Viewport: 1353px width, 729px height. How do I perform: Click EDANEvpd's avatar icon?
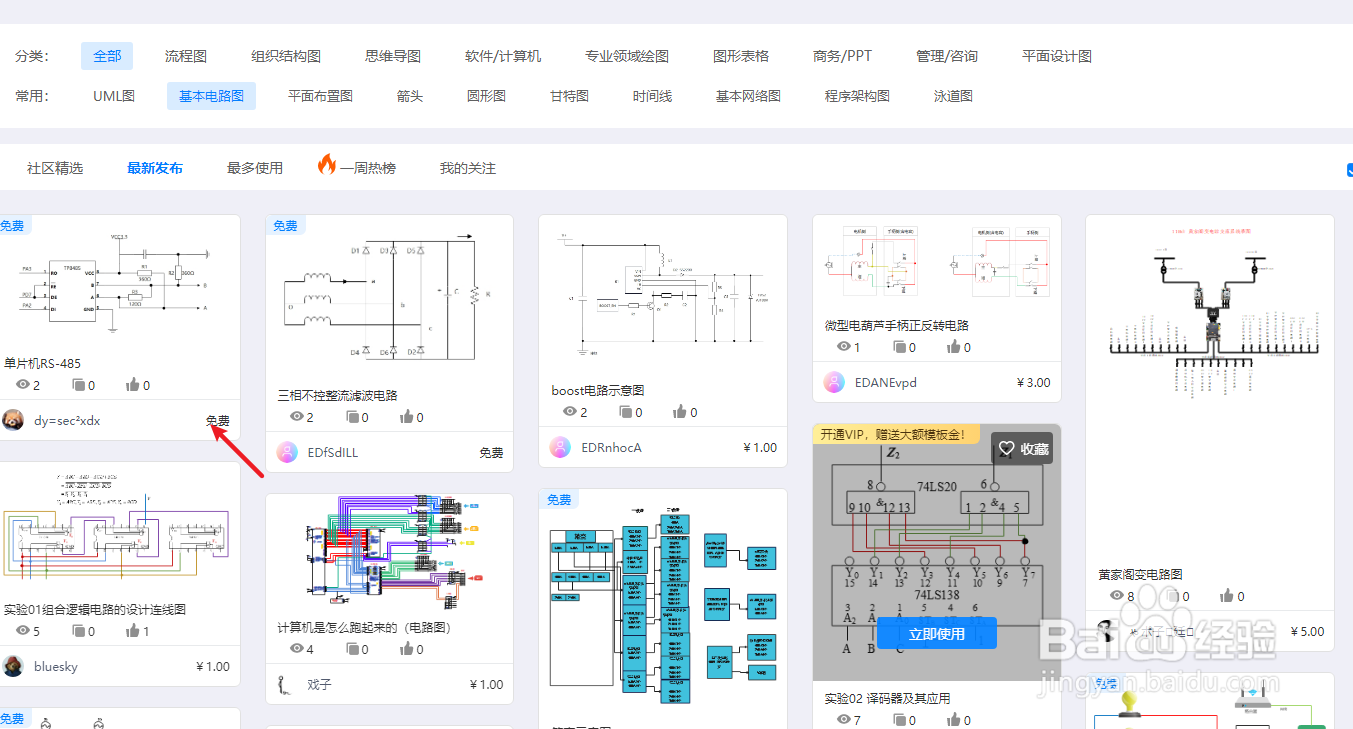coord(833,382)
